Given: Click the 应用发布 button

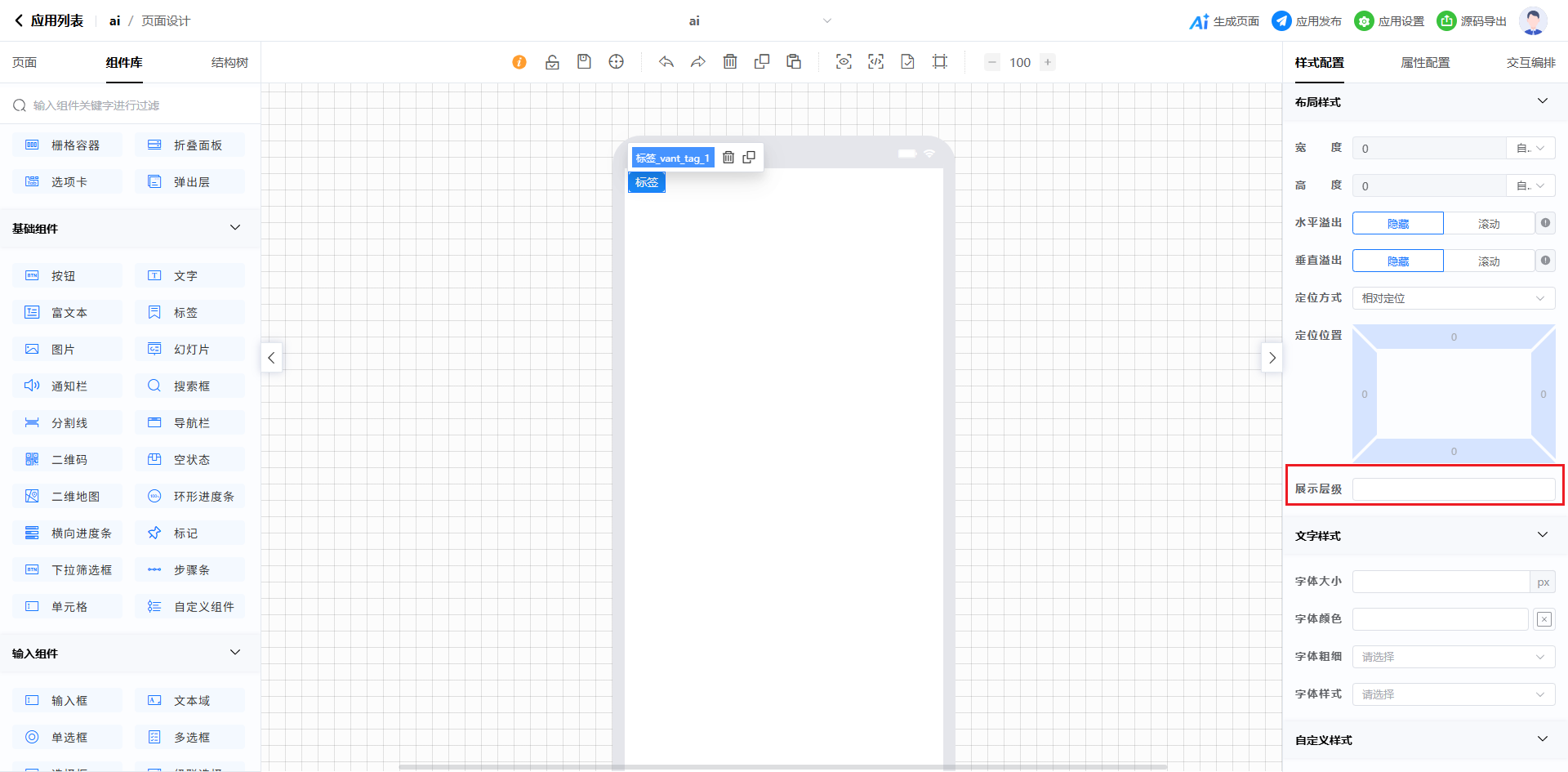Looking at the screenshot, I should [x=1307, y=21].
